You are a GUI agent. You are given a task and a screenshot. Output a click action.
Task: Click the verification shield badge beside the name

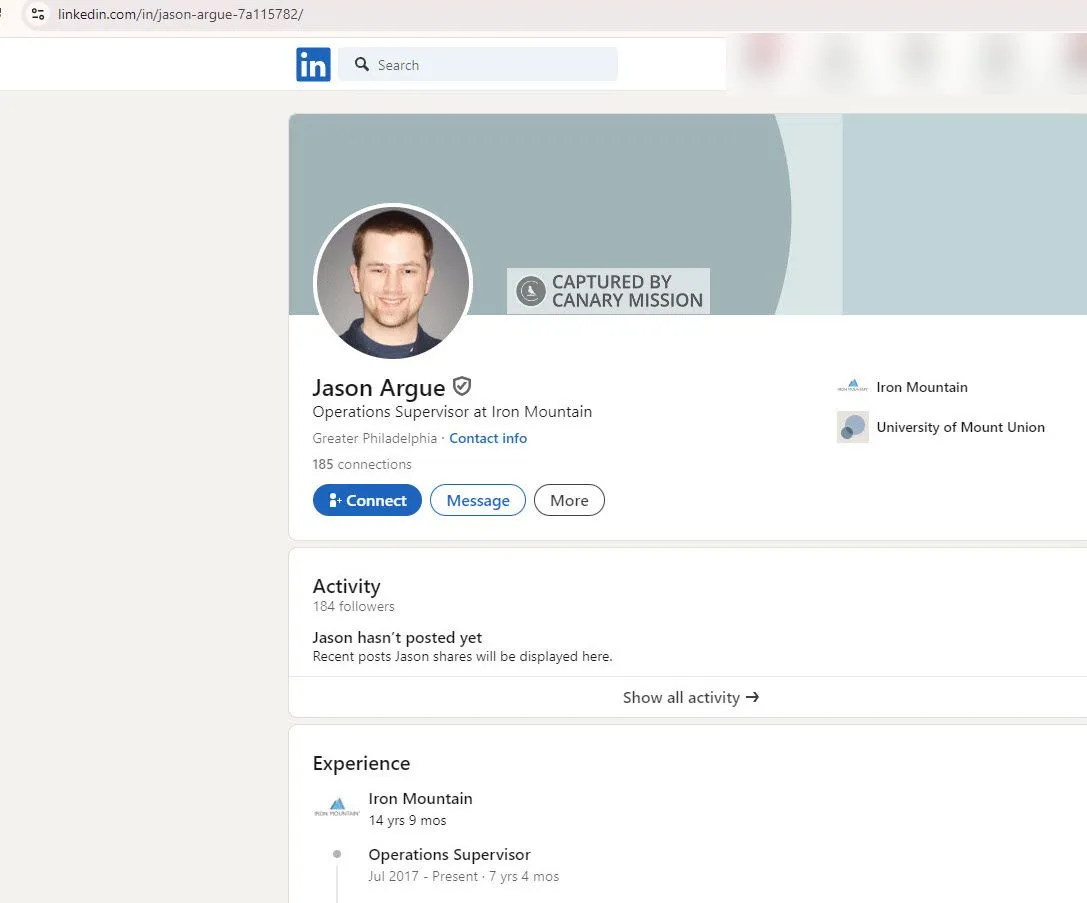coord(461,386)
